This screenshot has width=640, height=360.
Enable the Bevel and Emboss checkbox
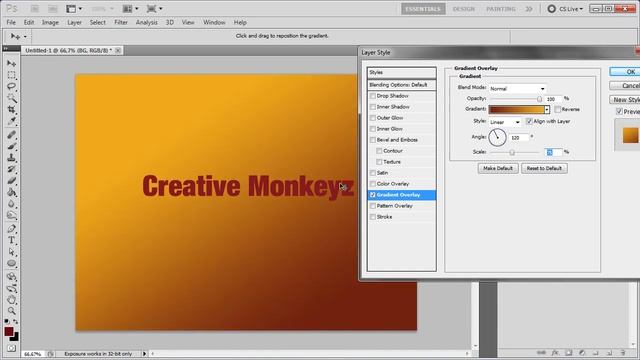click(x=373, y=140)
